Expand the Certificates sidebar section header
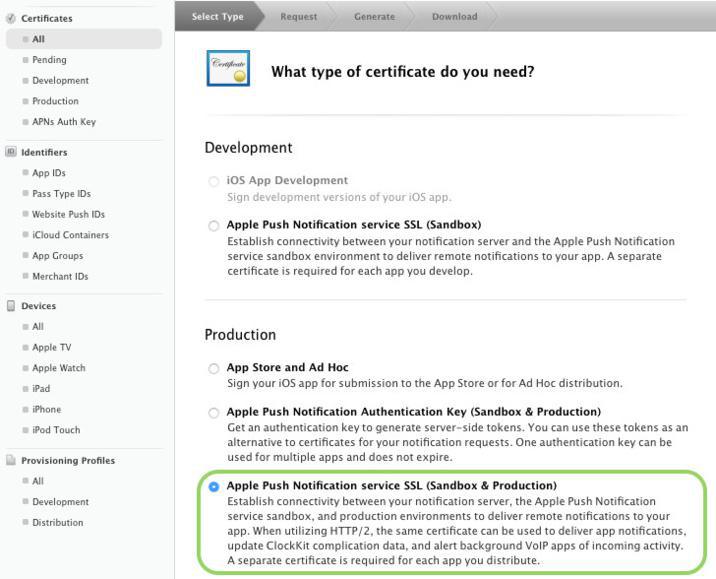This screenshot has width=716, height=579. (x=46, y=18)
